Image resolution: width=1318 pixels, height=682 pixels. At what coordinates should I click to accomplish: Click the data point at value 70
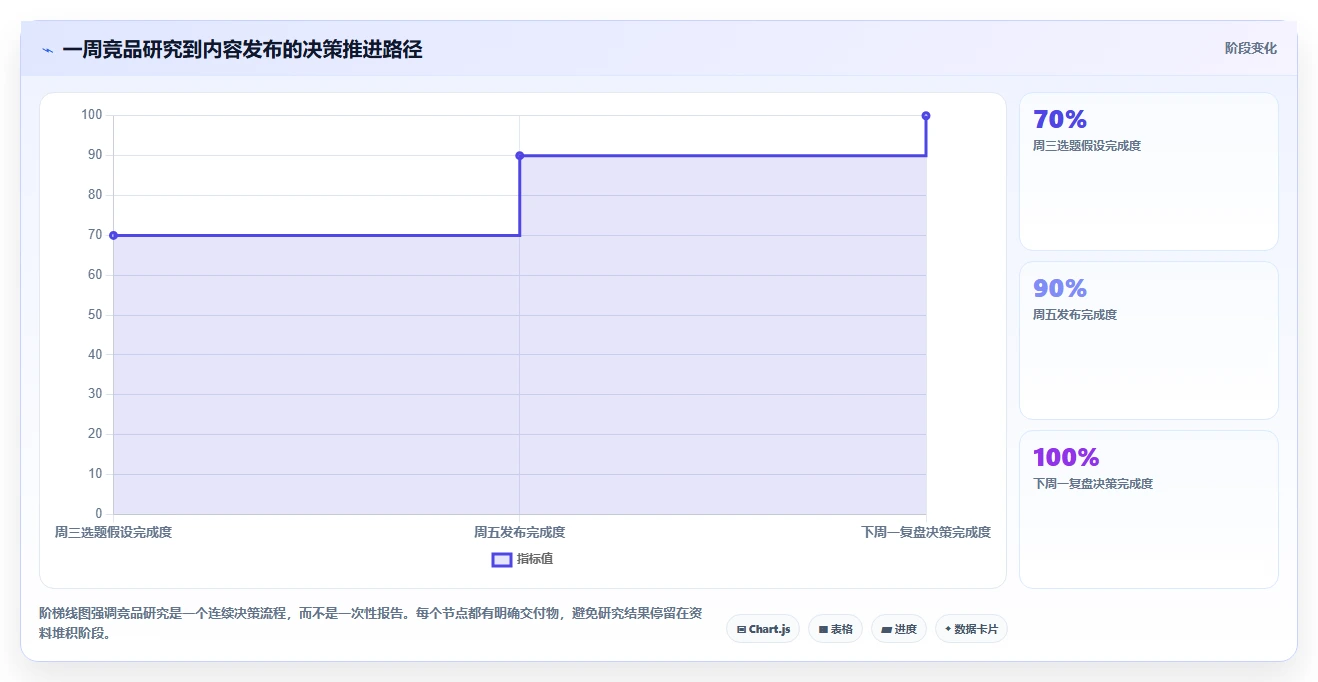click(x=113, y=235)
